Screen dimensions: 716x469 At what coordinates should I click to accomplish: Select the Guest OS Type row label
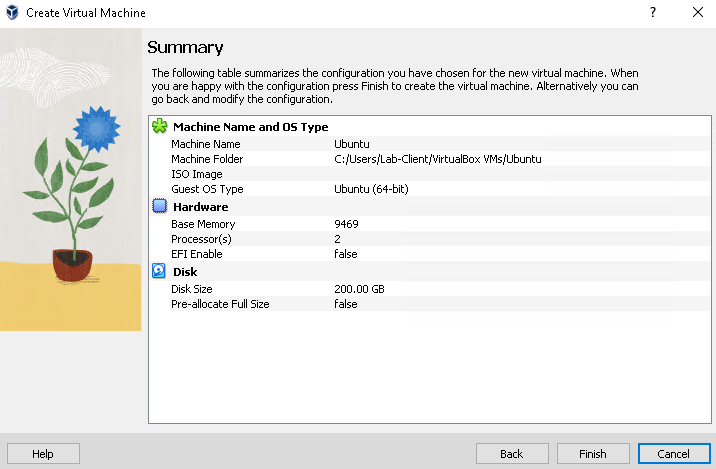click(207, 189)
